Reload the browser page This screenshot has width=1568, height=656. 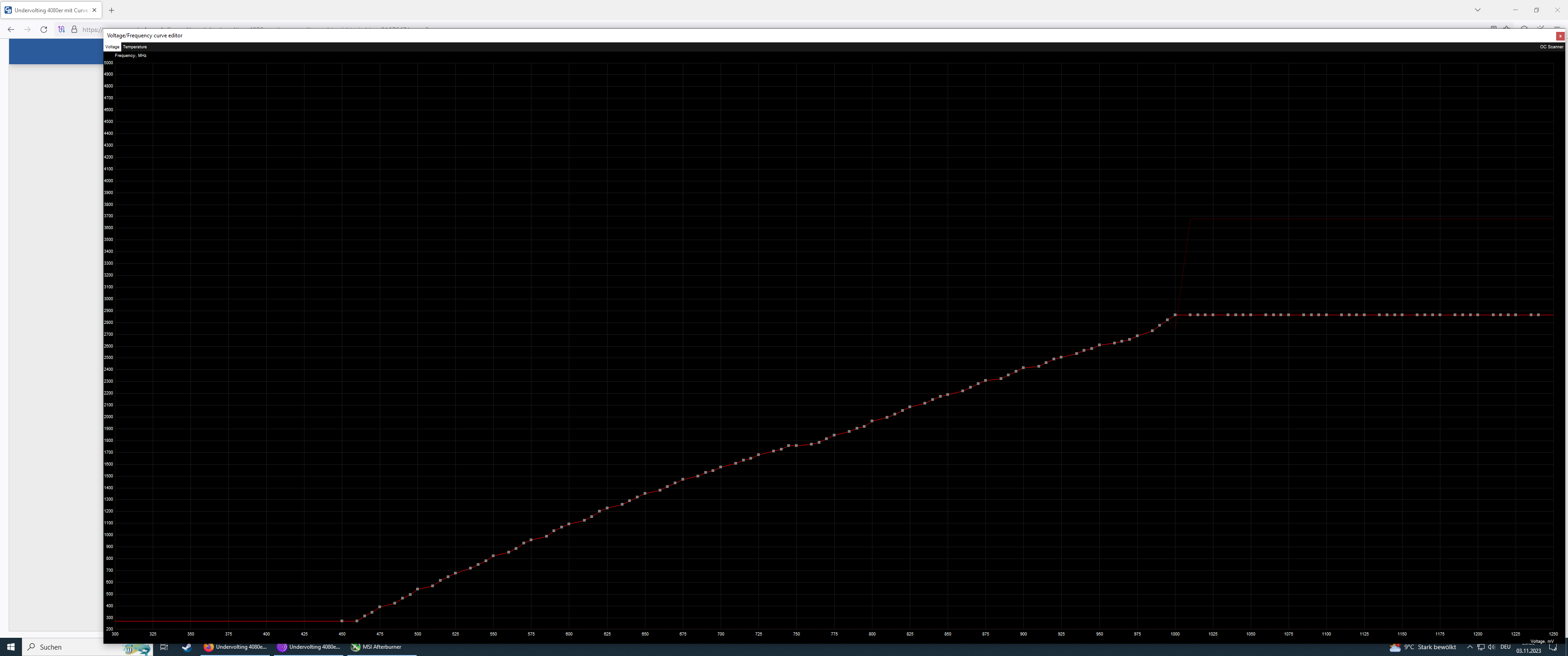[x=44, y=29]
